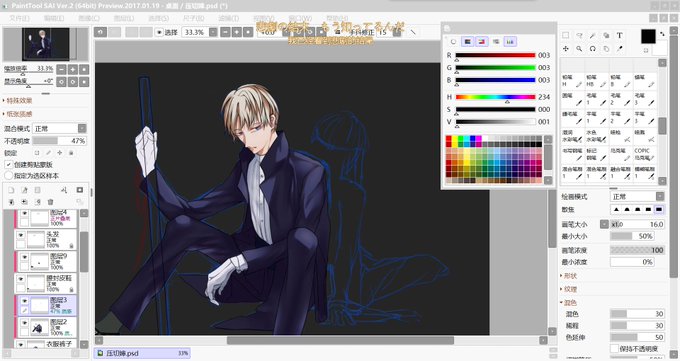Toggle visibility of 图层4 layer
This screenshot has height=361, width=680.
25,213
